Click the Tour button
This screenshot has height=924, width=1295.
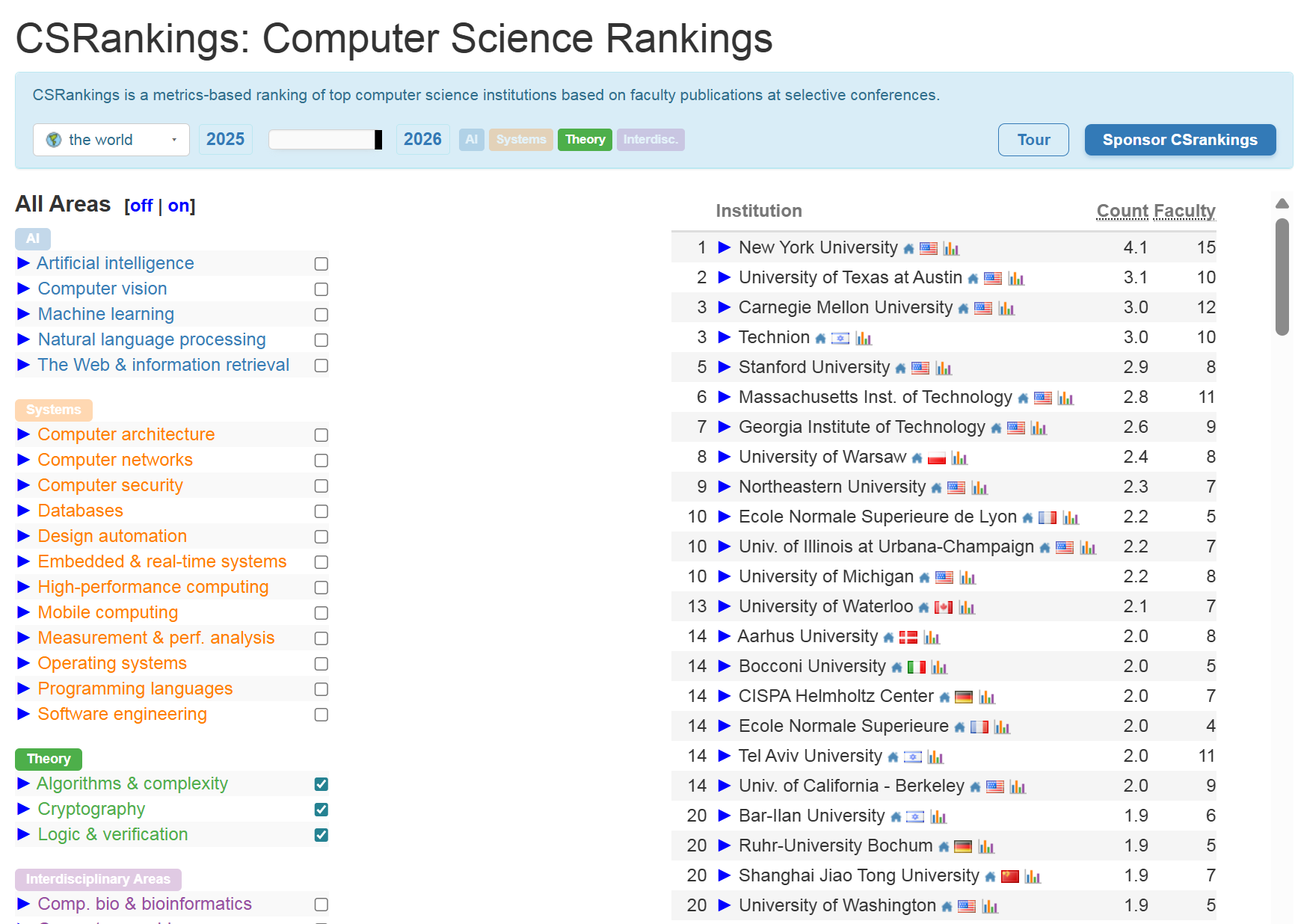pos(1033,140)
